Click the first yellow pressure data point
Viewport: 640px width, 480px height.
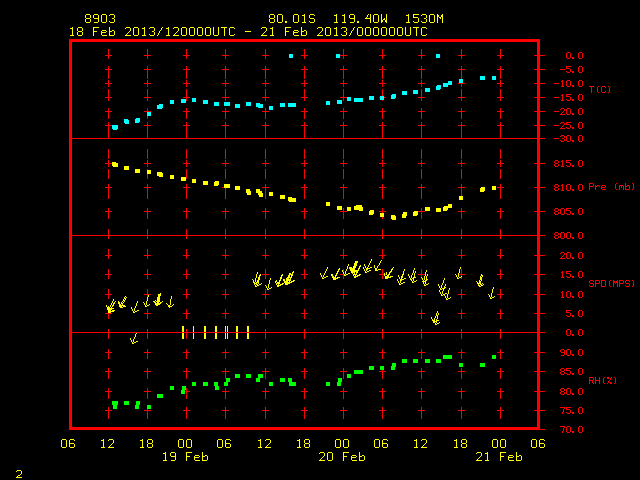(x=115, y=164)
